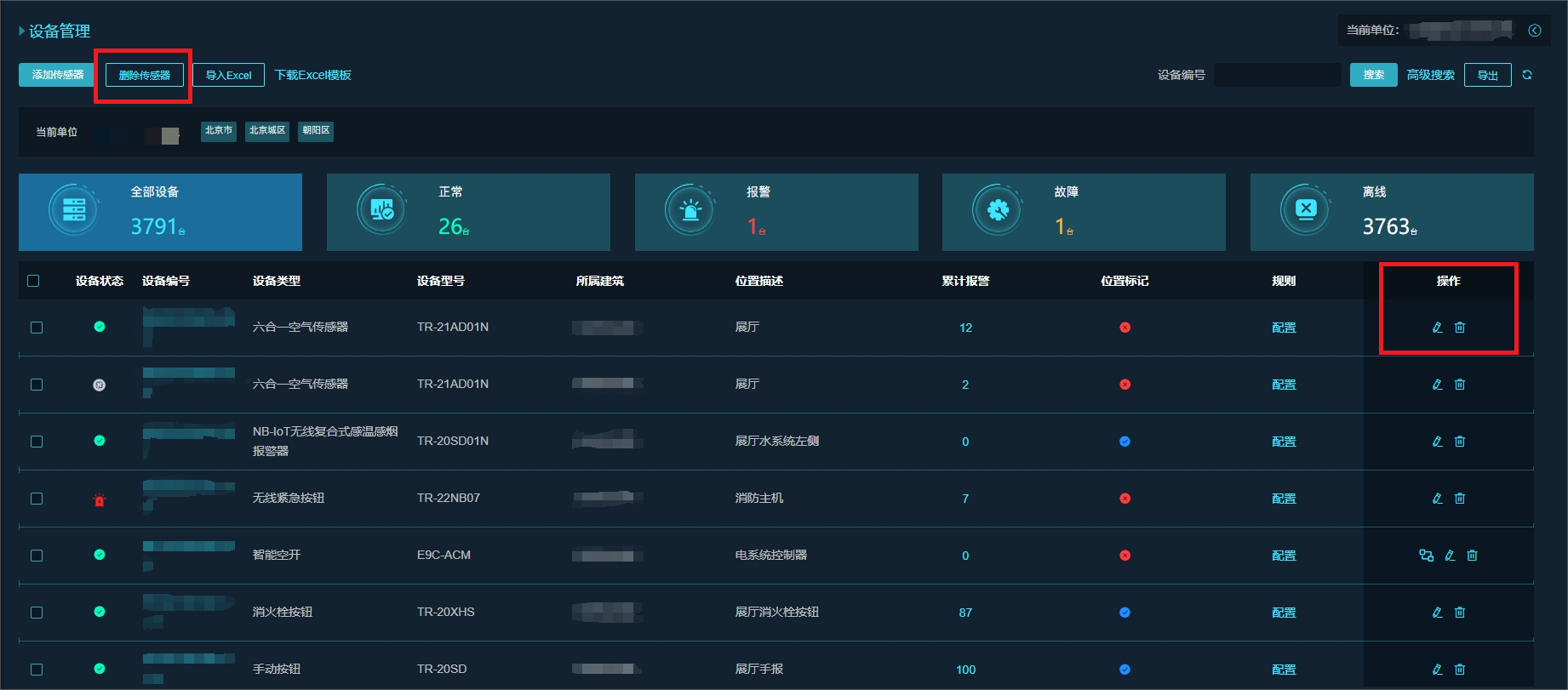Image resolution: width=1568 pixels, height=690 pixels.
Task: Select the 北京市 location tag
Action: 219,131
